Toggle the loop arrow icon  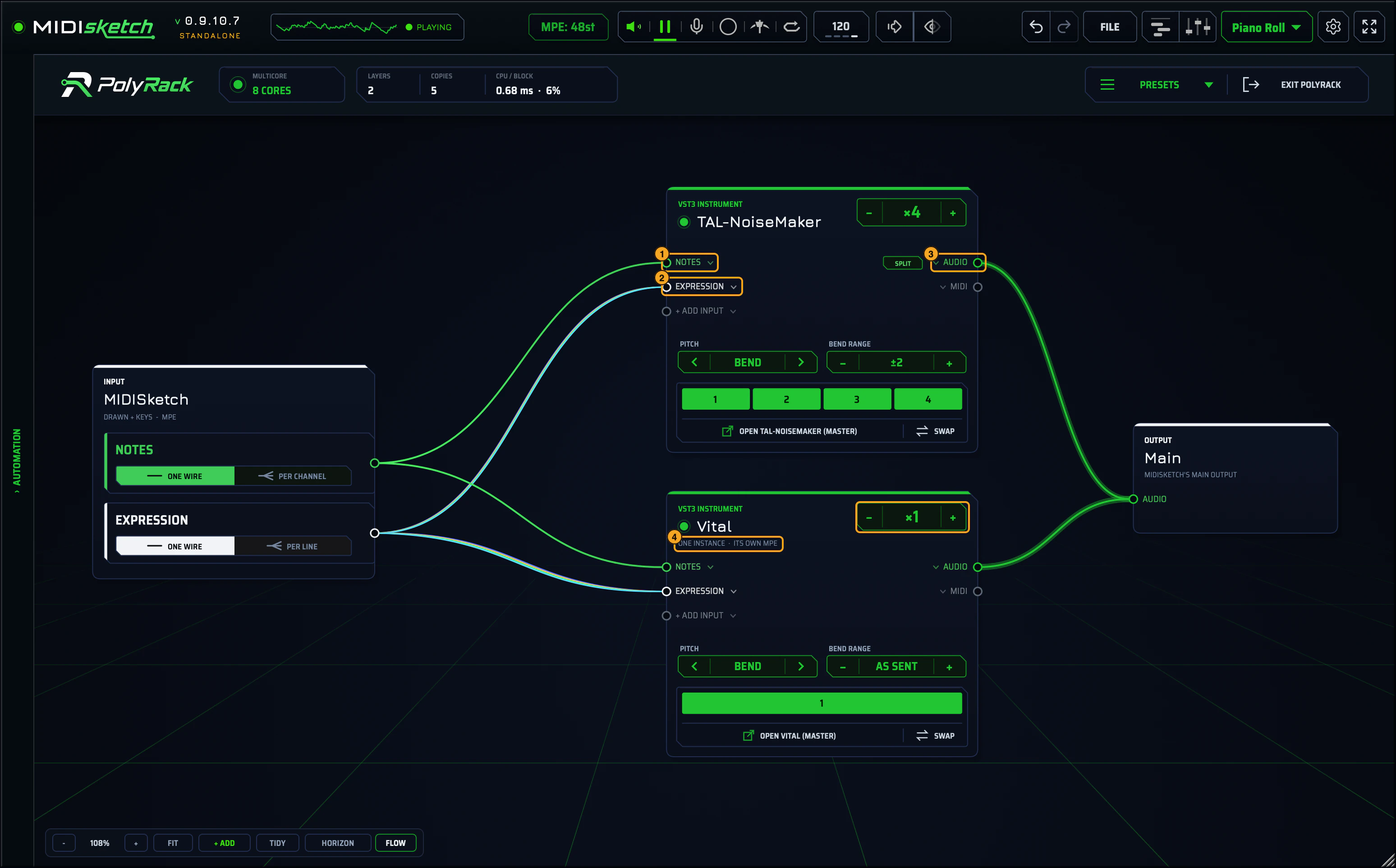(791, 27)
